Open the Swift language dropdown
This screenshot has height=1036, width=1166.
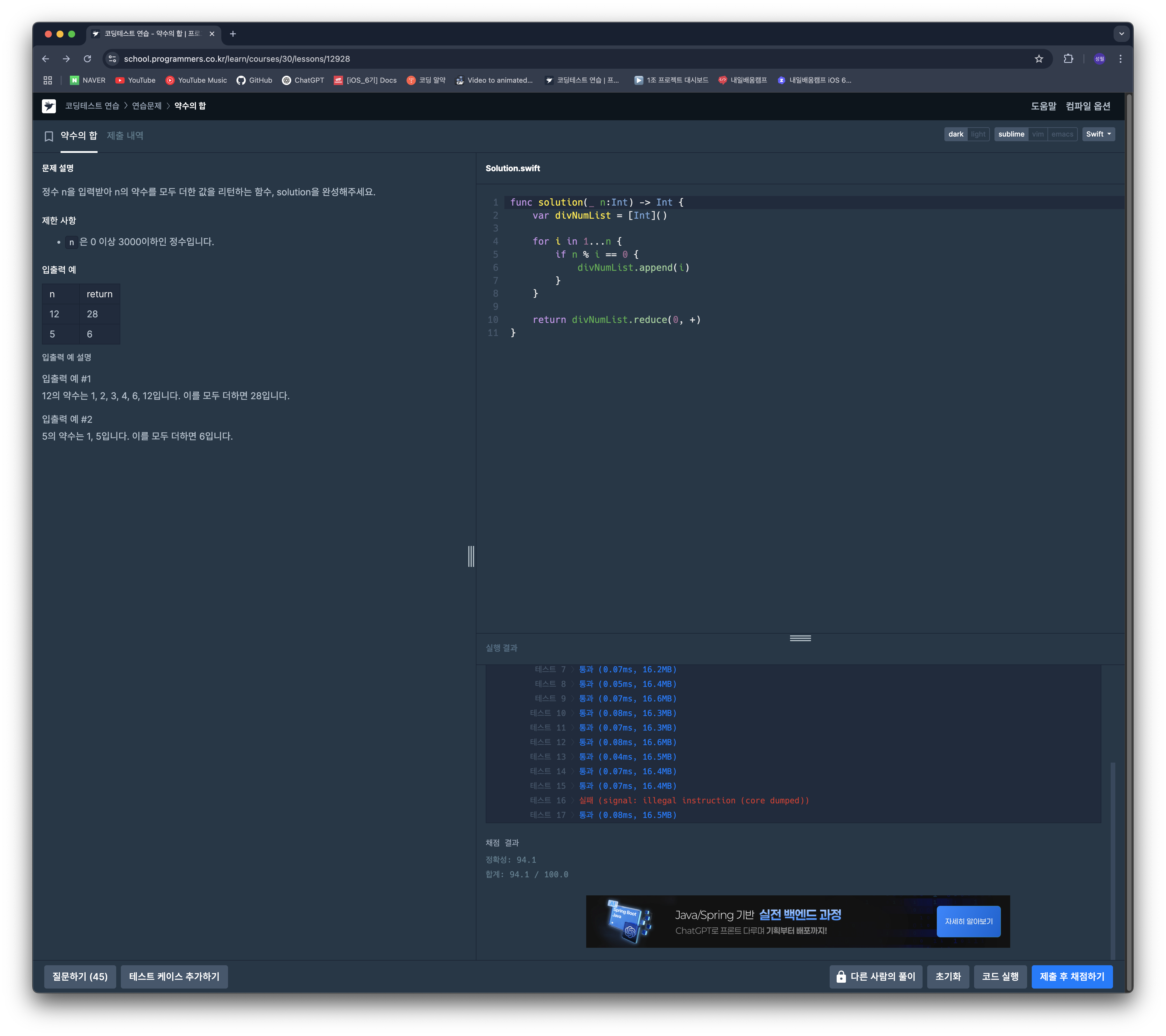point(1098,134)
